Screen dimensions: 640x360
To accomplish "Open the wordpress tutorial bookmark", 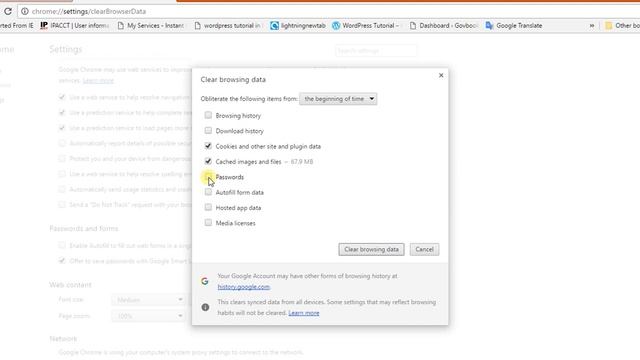I will click(227, 26).
